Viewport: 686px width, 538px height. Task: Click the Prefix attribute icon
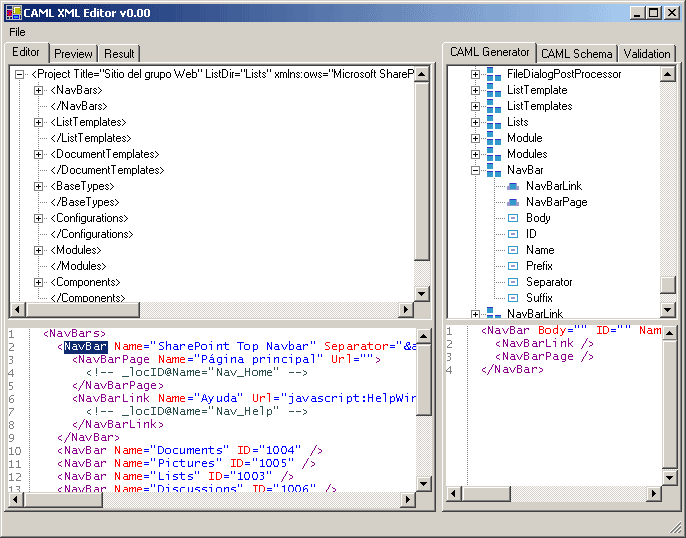click(x=513, y=266)
